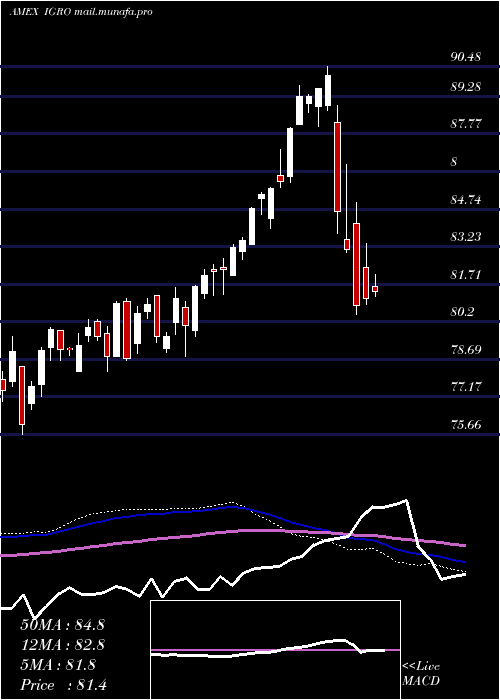This screenshot has width=500, height=700.
Task: Click the 50MA : 84.8 readout
Action: click(62, 625)
